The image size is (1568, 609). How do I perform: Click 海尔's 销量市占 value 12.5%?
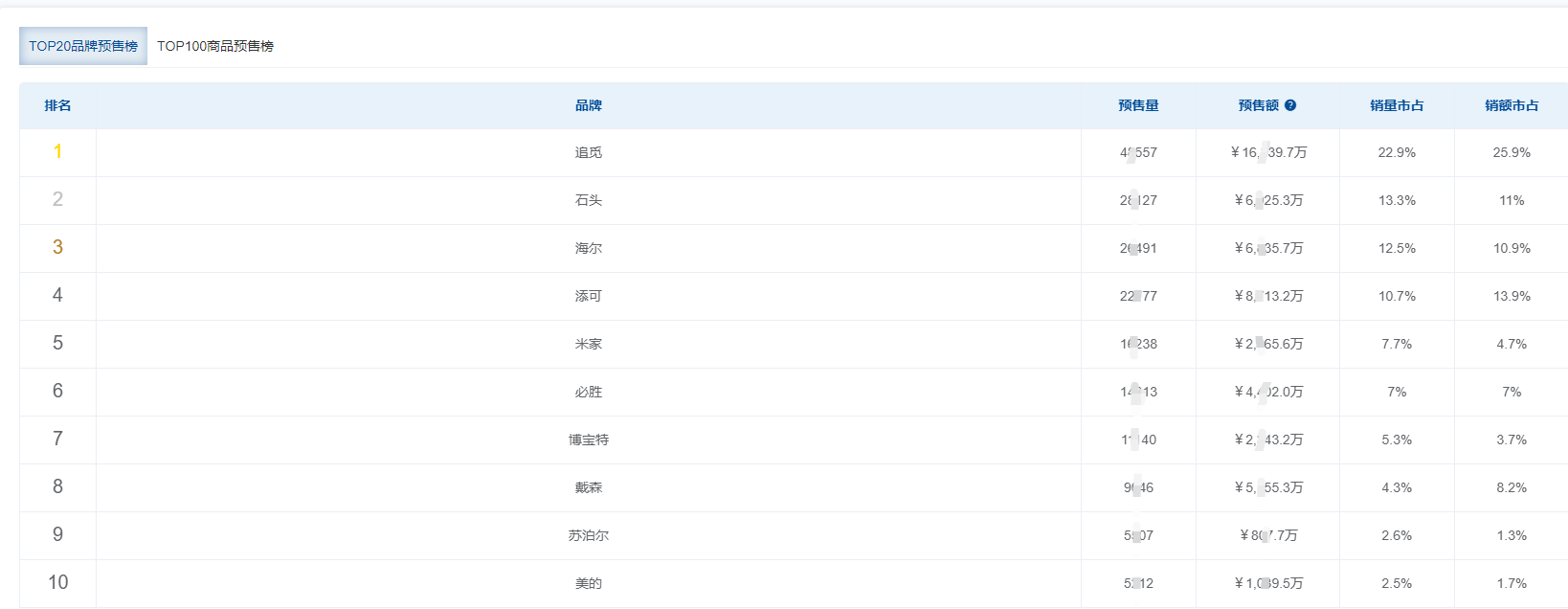click(1397, 248)
